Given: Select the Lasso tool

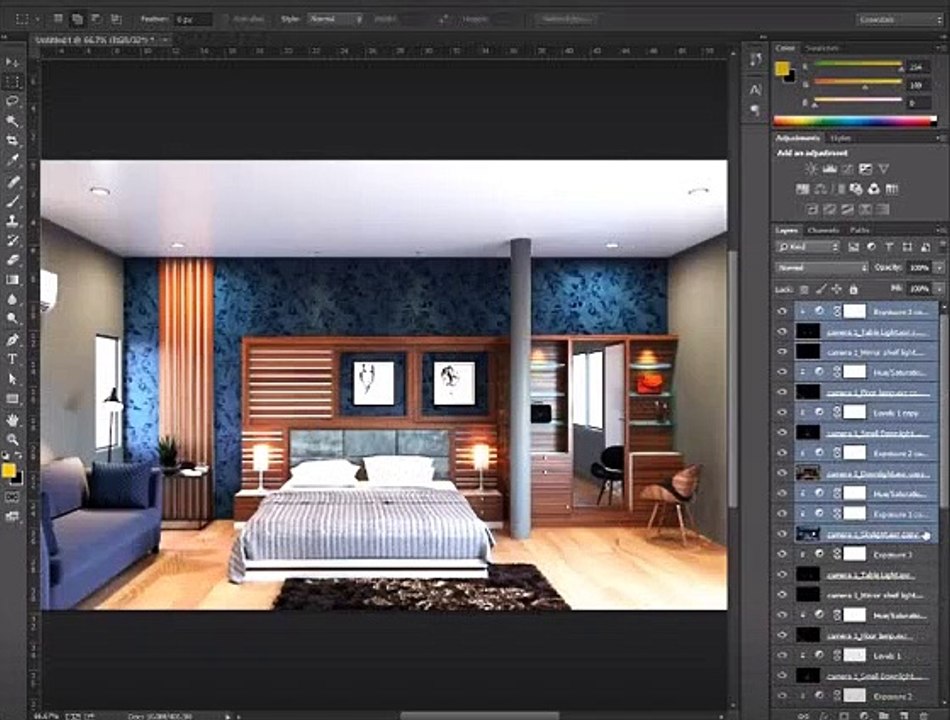Looking at the screenshot, I should point(12,101).
